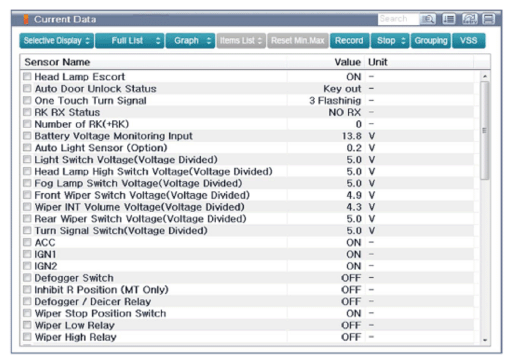The image size is (513, 364).
Task: Click the scrollbar down arrow
Action: point(485,340)
